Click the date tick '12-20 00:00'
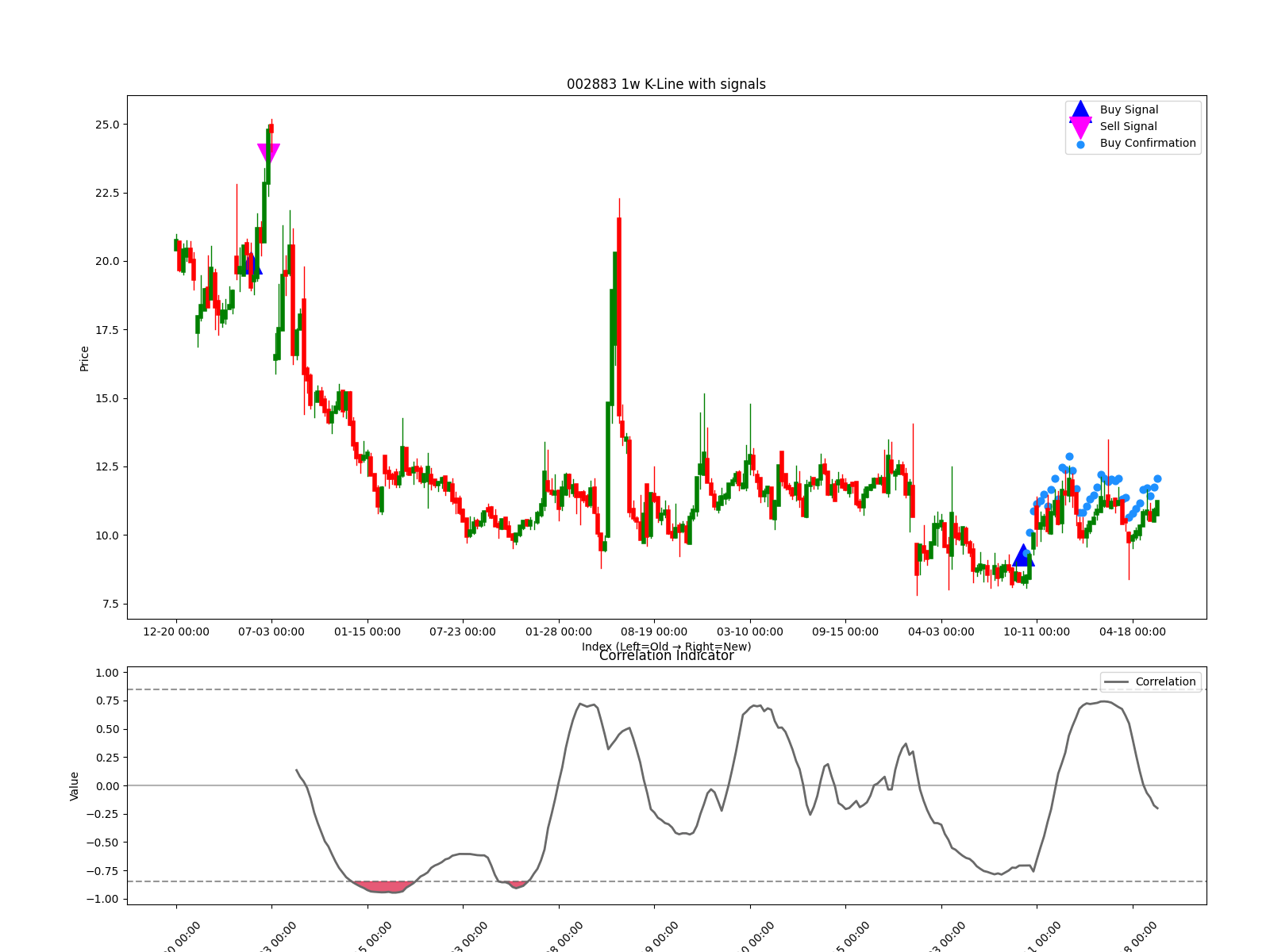 click(x=176, y=631)
